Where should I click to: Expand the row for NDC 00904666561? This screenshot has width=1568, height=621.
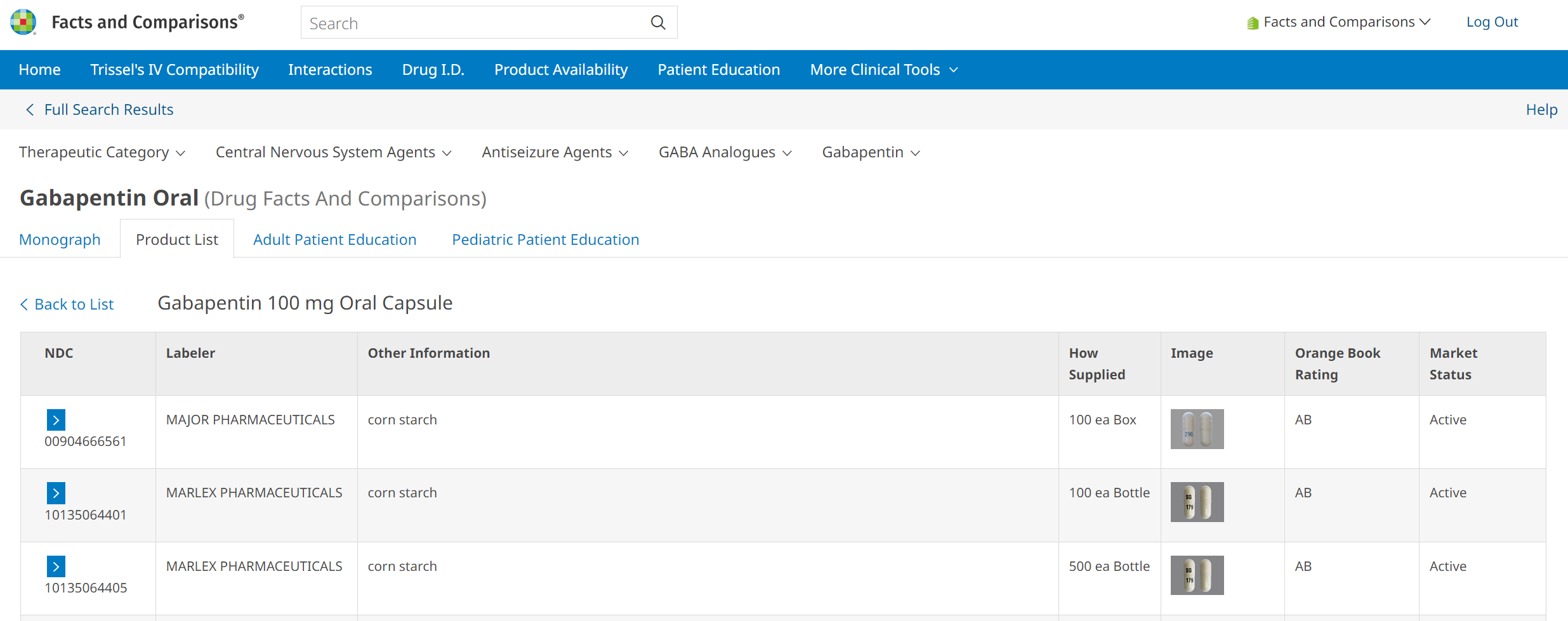pos(56,420)
